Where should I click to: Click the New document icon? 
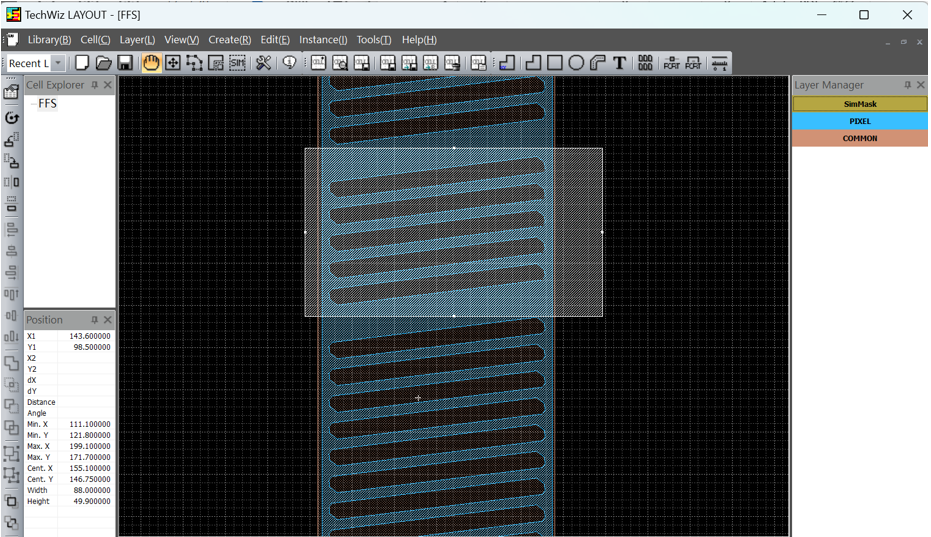(82, 63)
